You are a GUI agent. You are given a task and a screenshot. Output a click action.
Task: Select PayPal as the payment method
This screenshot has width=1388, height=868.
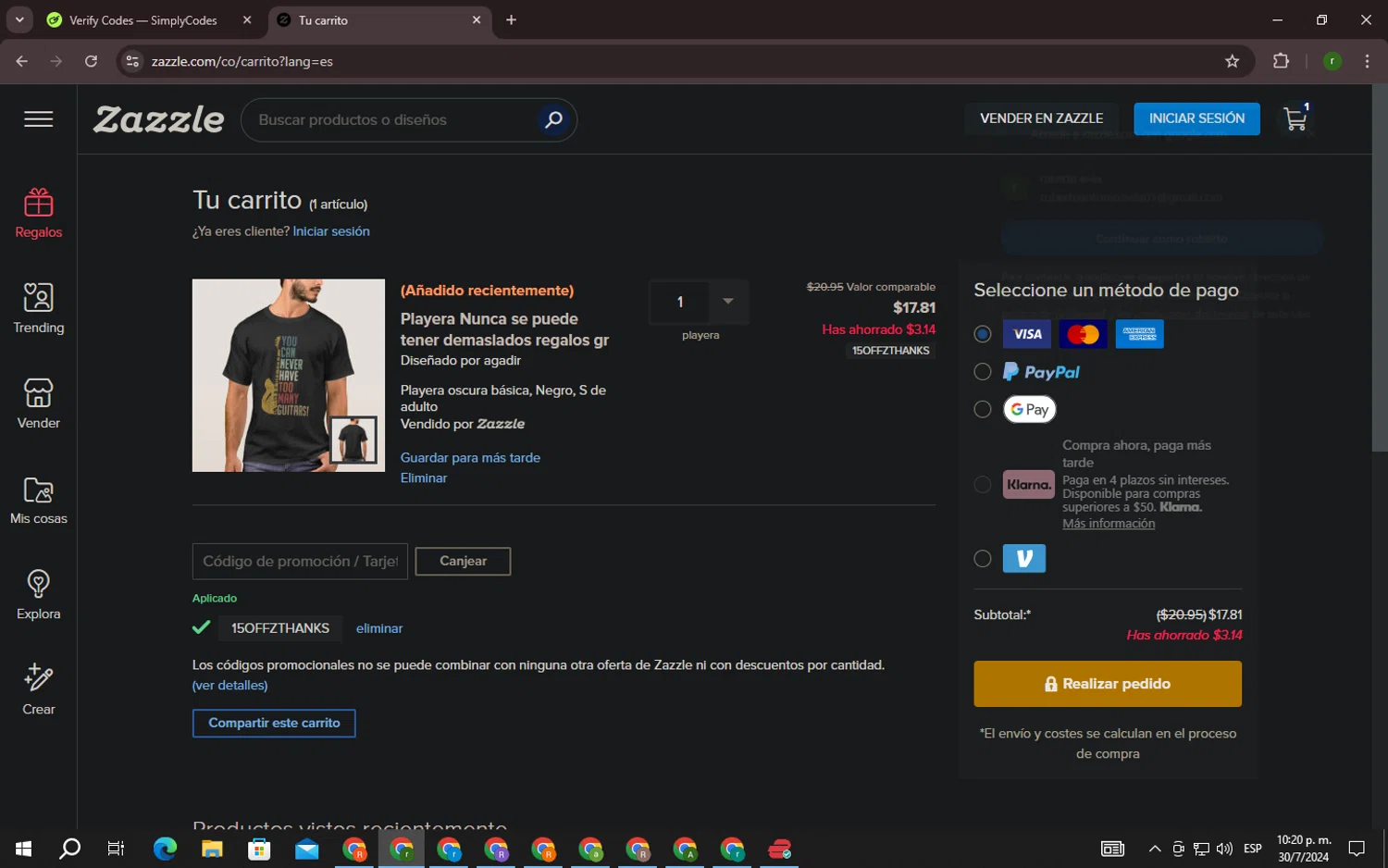tap(983, 372)
